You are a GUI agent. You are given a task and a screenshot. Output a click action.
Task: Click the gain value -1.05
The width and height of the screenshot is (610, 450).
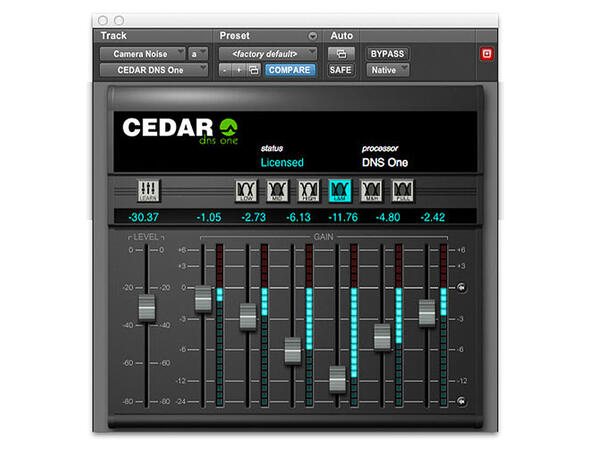pos(209,217)
